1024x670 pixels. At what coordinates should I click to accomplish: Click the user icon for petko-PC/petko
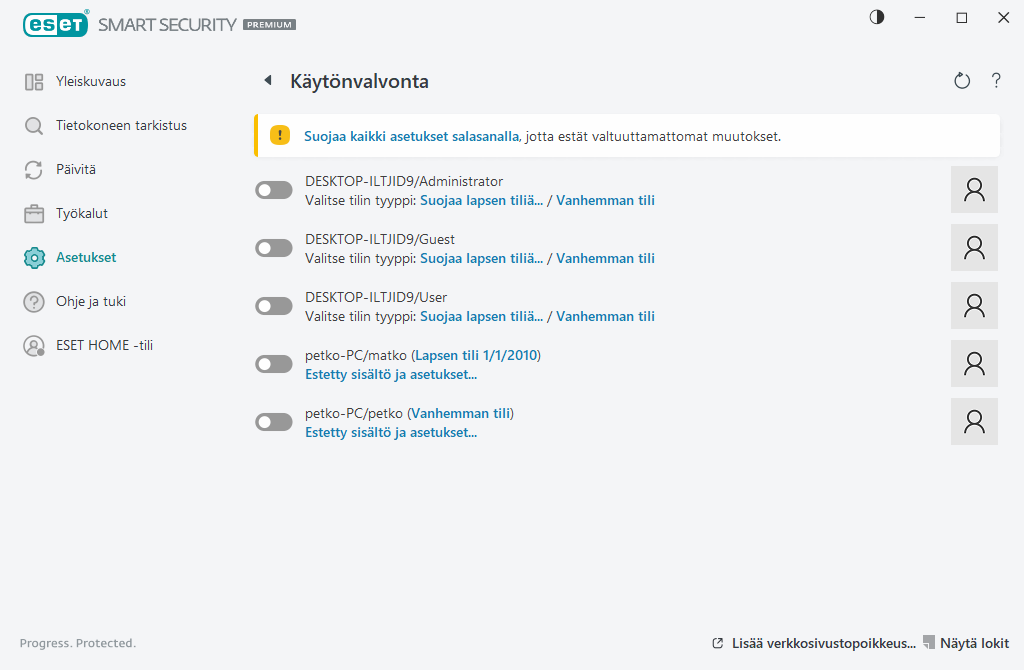tap(974, 422)
